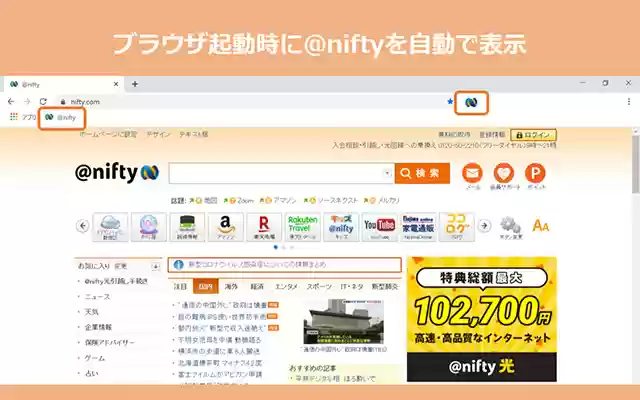This screenshot has width=640, height=400.
Task: Open the home appliance store shortcut icon
Action: click(x=418, y=227)
